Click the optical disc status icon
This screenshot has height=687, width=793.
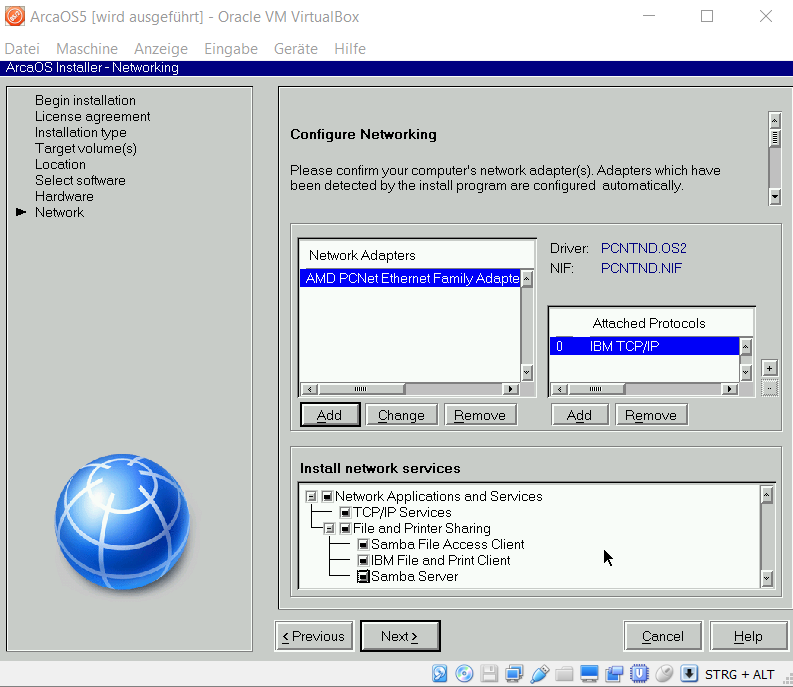pos(464,673)
